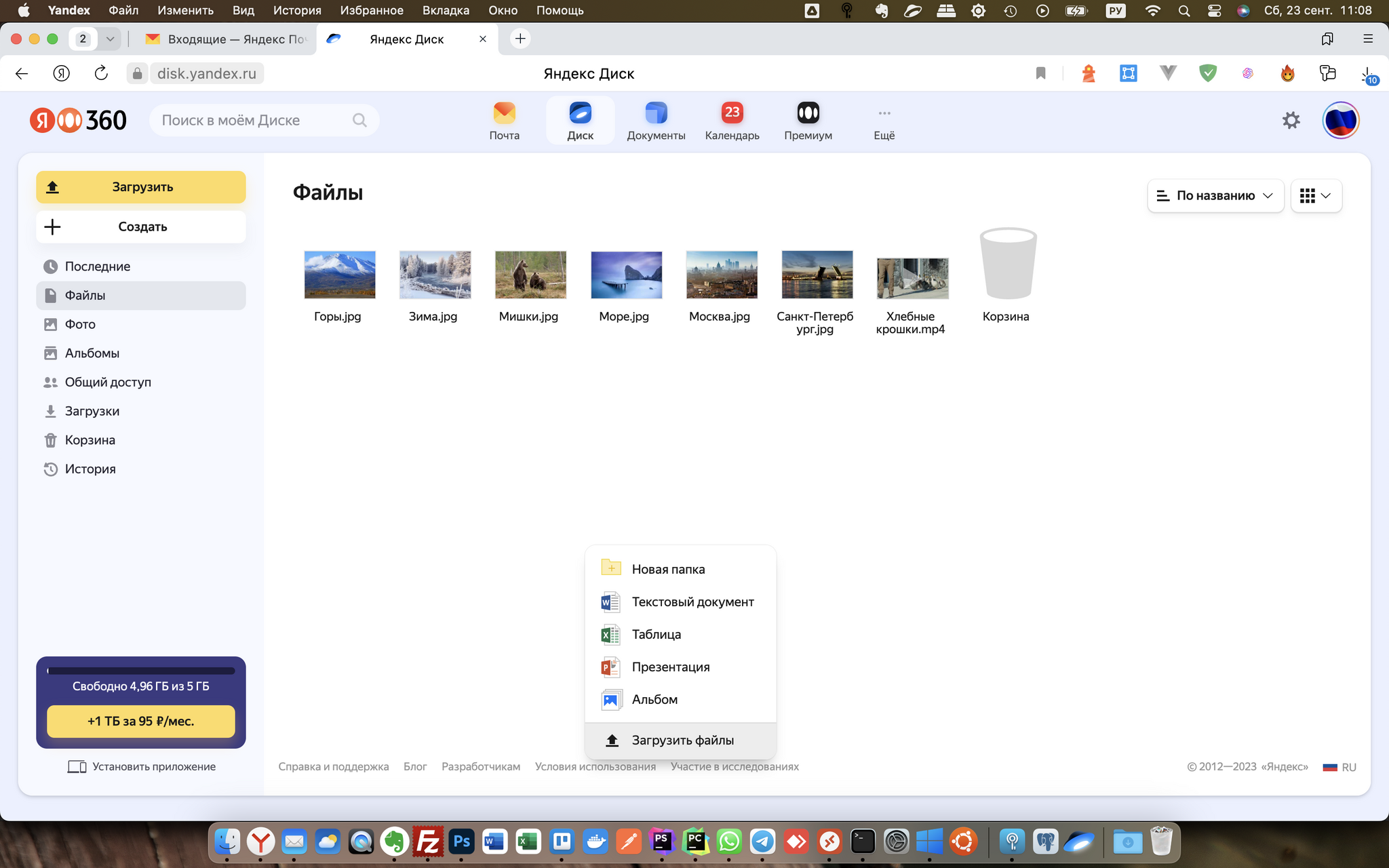Select the Зима.jpg thumbnail
The width and height of the screenshot is (1389, 868).
point(435,275)
